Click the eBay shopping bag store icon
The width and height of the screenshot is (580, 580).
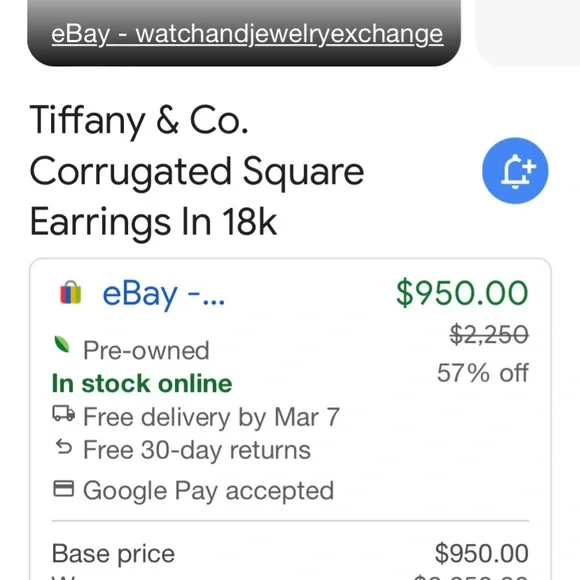[71, 293]
